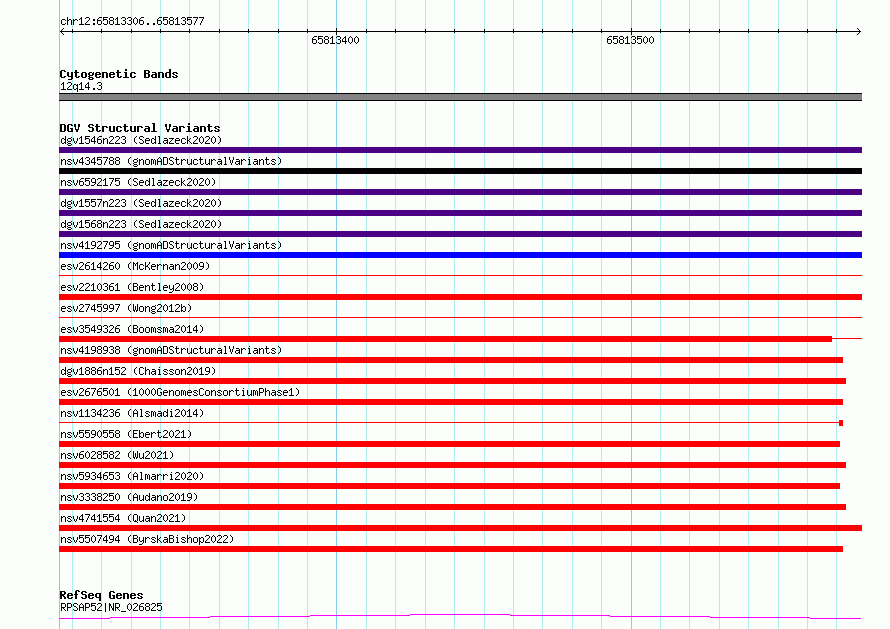Click the red bar under nsv5934653
The image size is (890, 629).
click(450, 486)
